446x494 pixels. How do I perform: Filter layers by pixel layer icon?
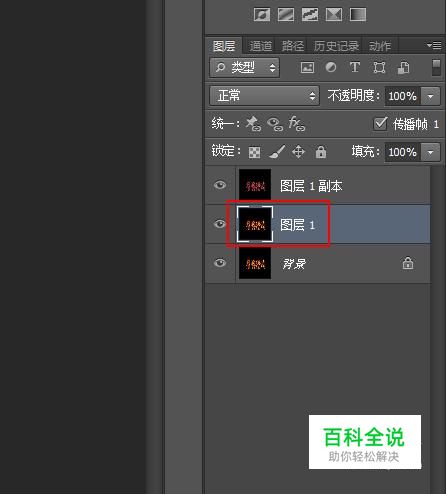307,68
